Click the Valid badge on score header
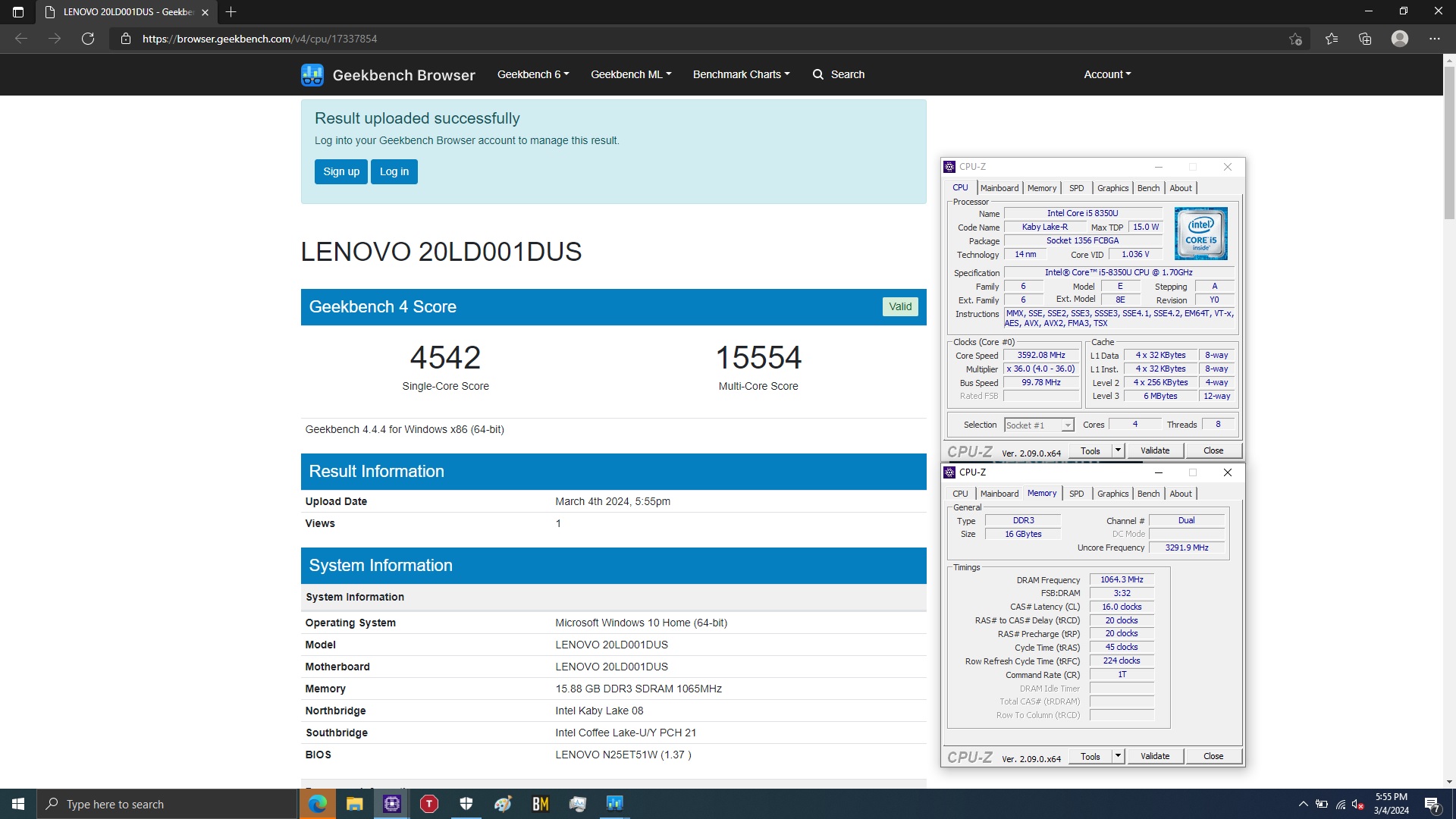Viewport: 1456px width, 819px height. [x=900, y=306]
